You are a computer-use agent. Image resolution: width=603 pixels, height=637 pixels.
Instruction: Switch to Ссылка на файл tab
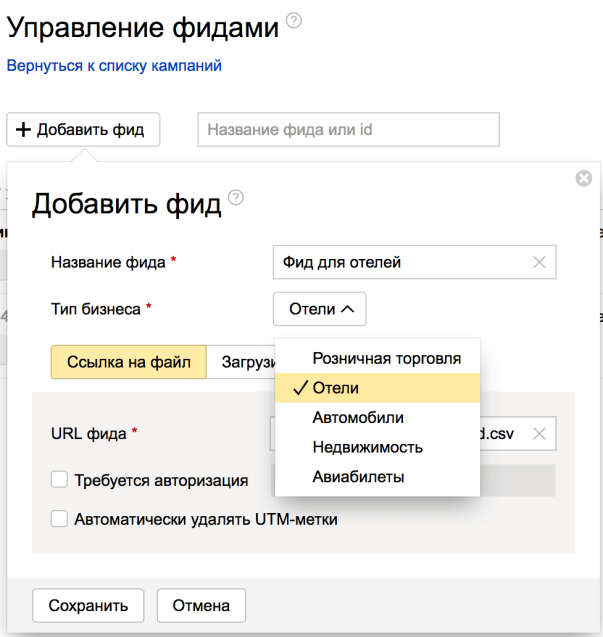(129, 362)
